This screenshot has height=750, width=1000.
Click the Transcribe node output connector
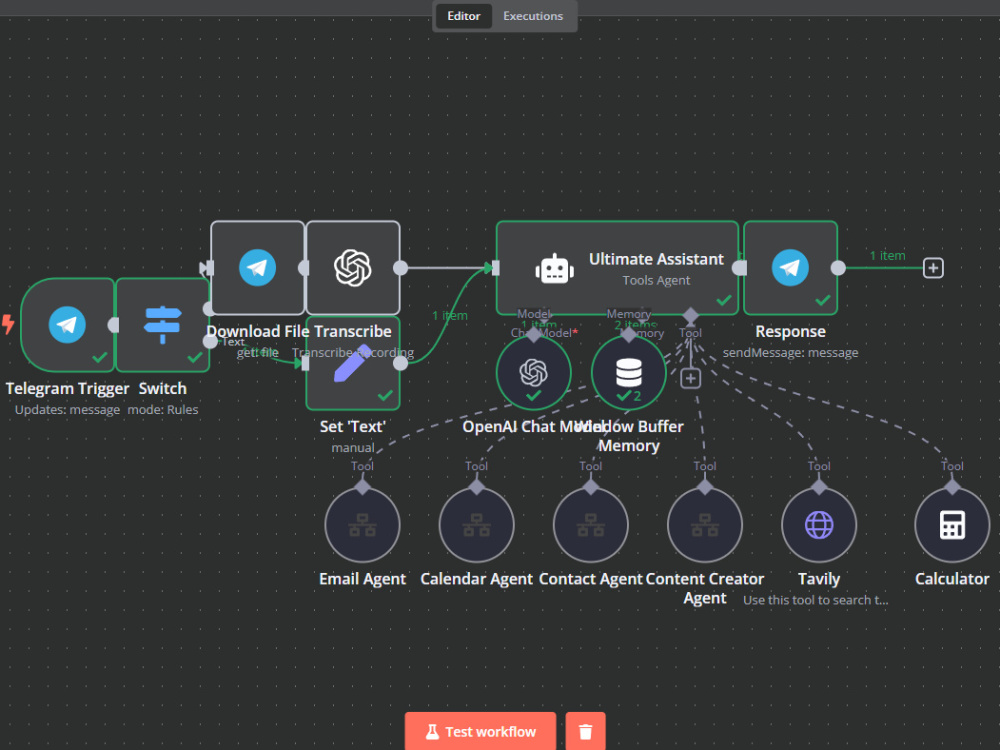[401, 268]
